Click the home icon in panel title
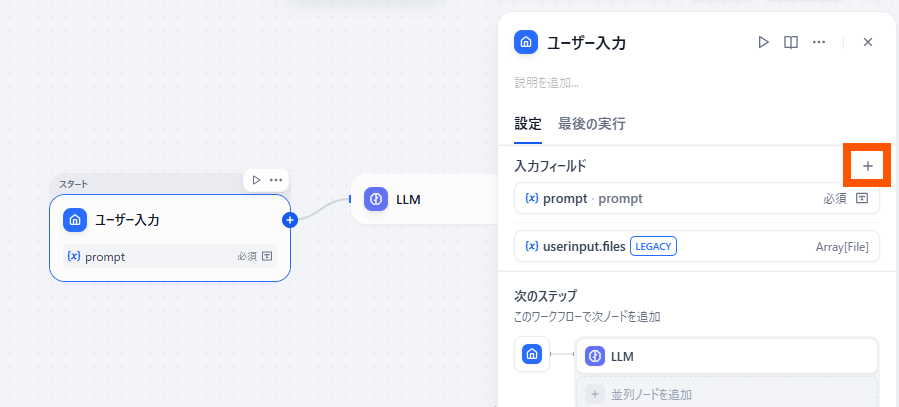This screenshot has width=899, height=407. pyautogui.click(x=526, y=42)
